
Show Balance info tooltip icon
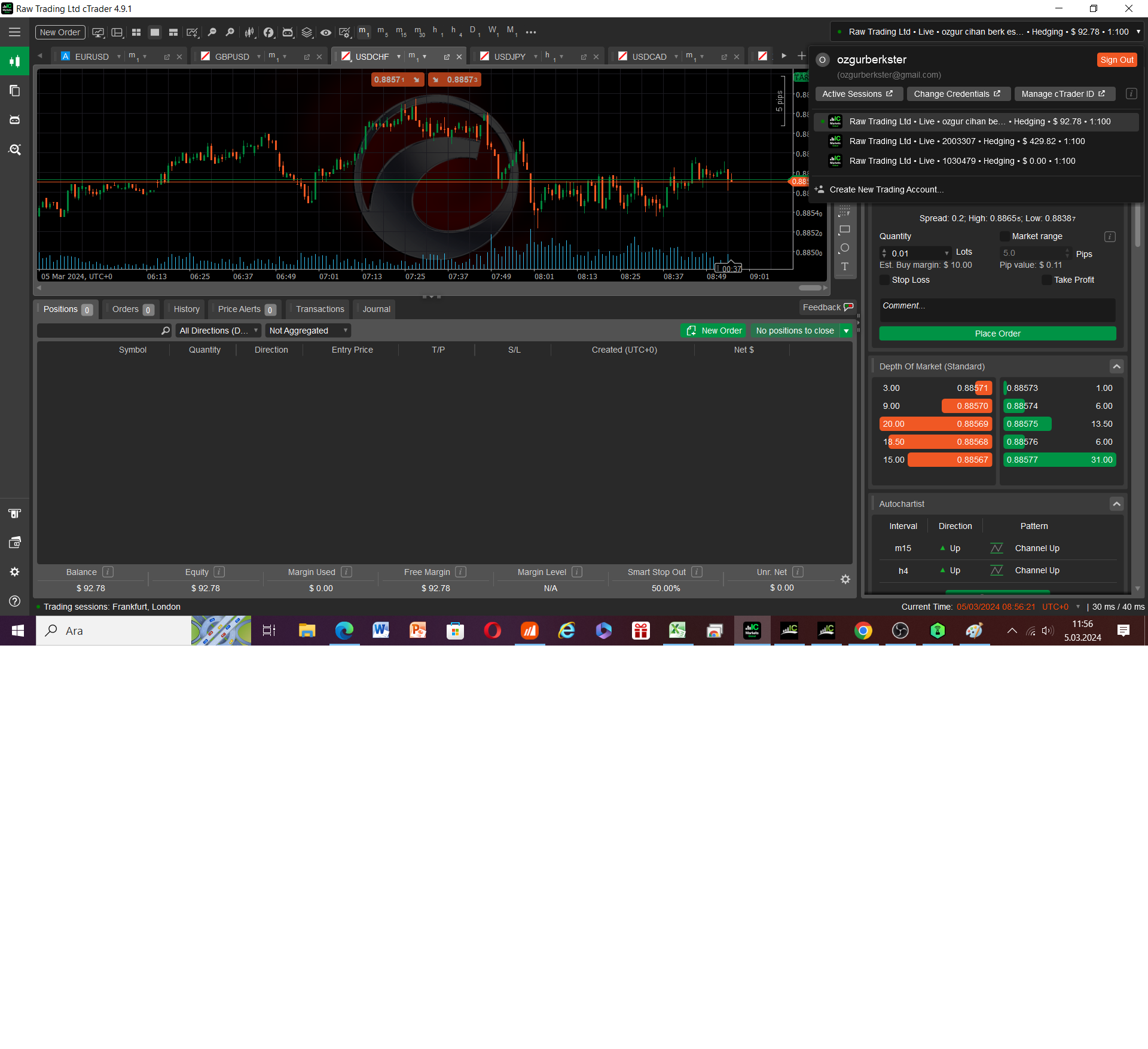108,572
